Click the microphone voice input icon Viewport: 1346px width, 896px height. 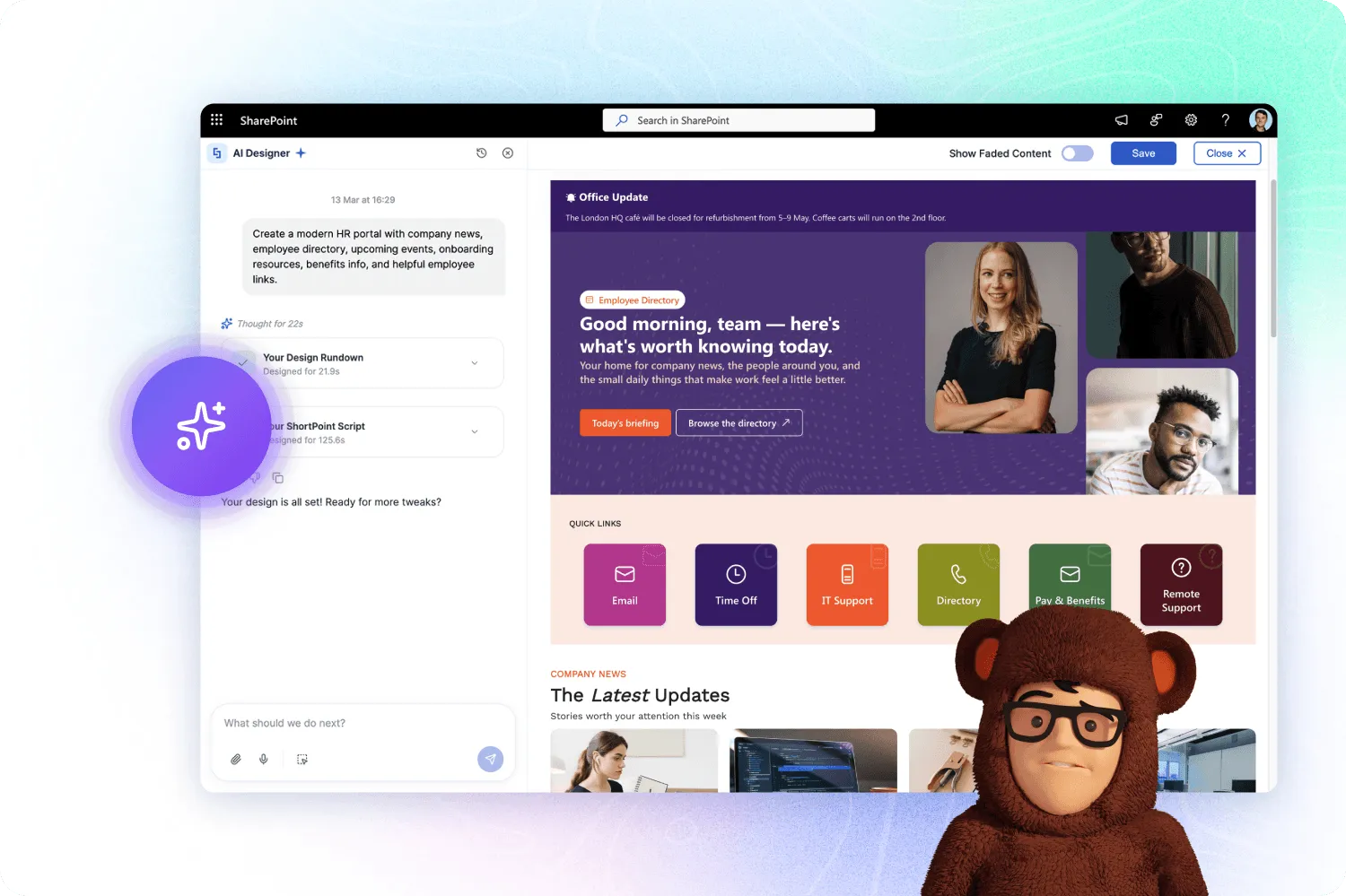(x=264, y=759)
